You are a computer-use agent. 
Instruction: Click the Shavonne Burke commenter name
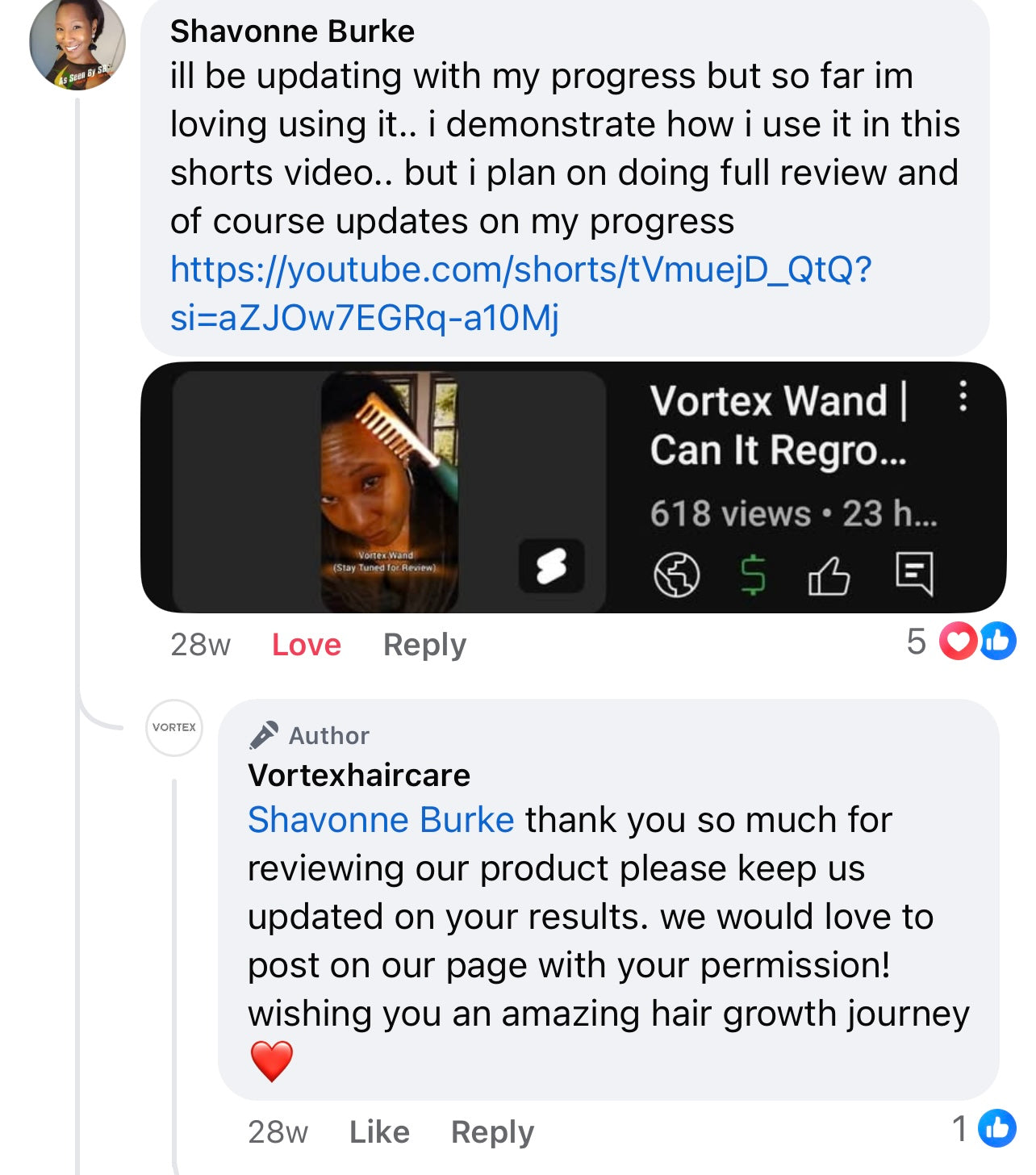pos(292,31)
